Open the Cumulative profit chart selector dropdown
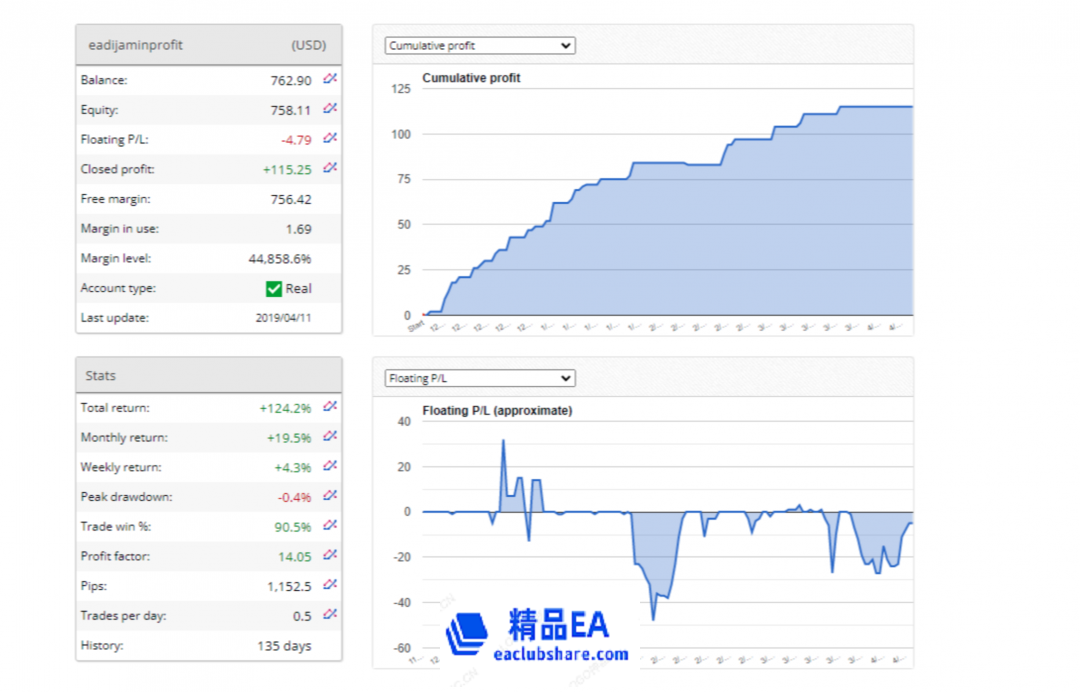 [479, 45]
